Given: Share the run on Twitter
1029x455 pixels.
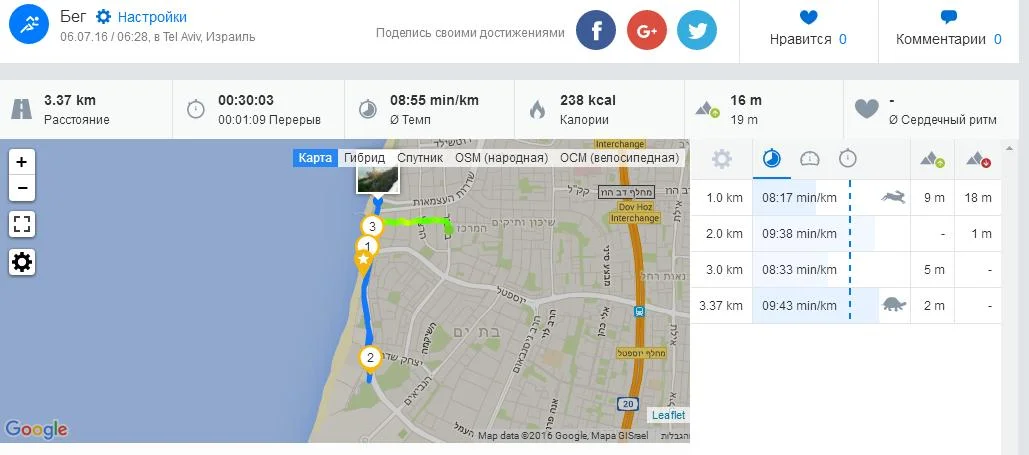Looking at the screenshot, I should pos(697,30).
